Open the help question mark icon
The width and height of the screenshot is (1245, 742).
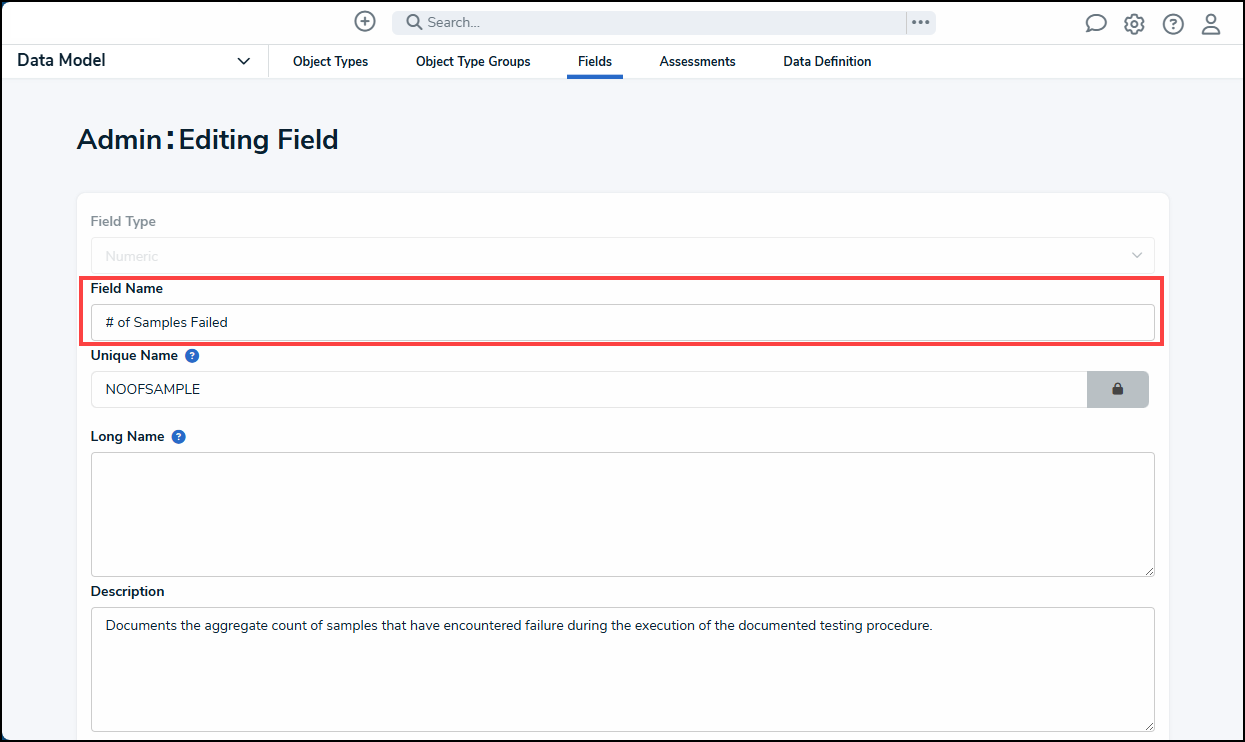[x=1172, y=23]
